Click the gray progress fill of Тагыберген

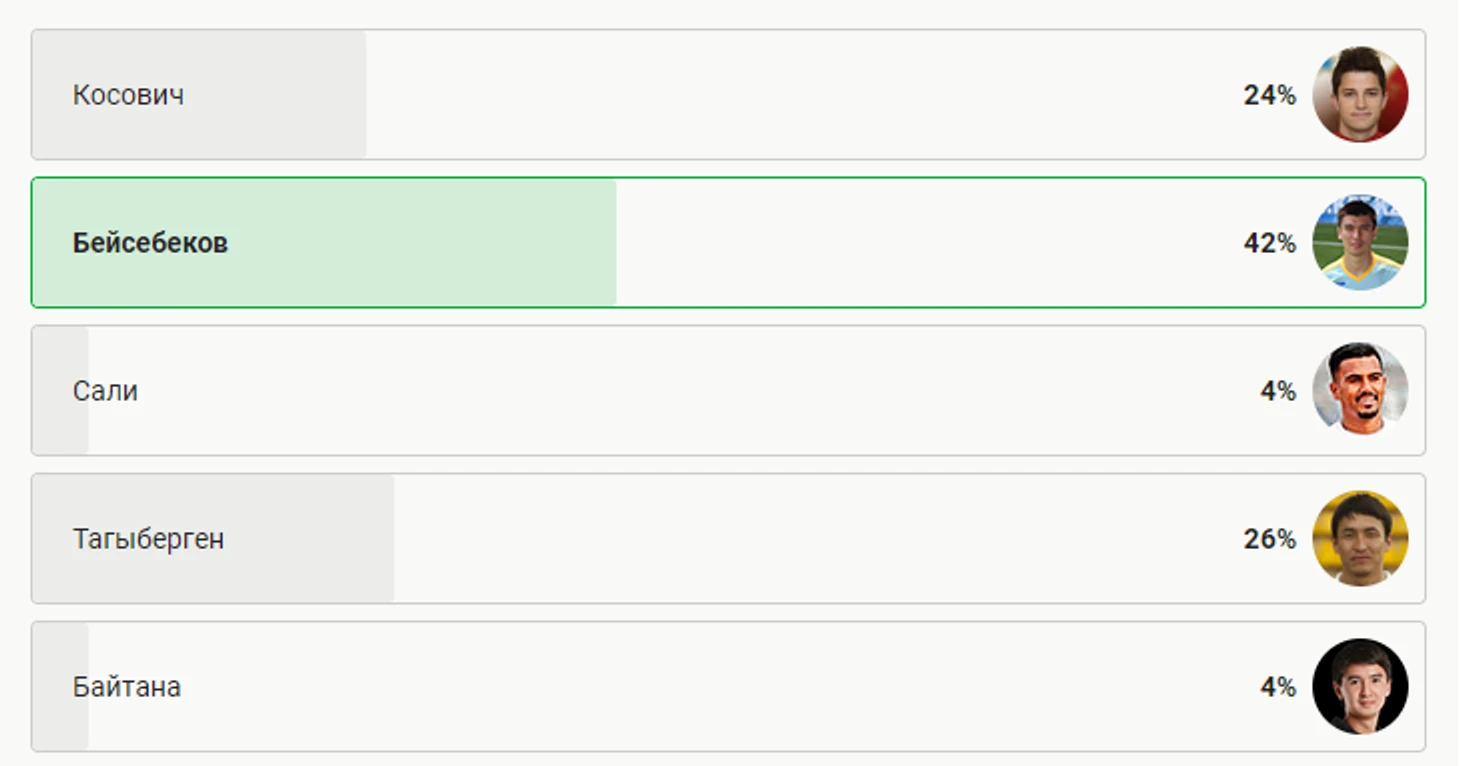click(x=213, y=538)
